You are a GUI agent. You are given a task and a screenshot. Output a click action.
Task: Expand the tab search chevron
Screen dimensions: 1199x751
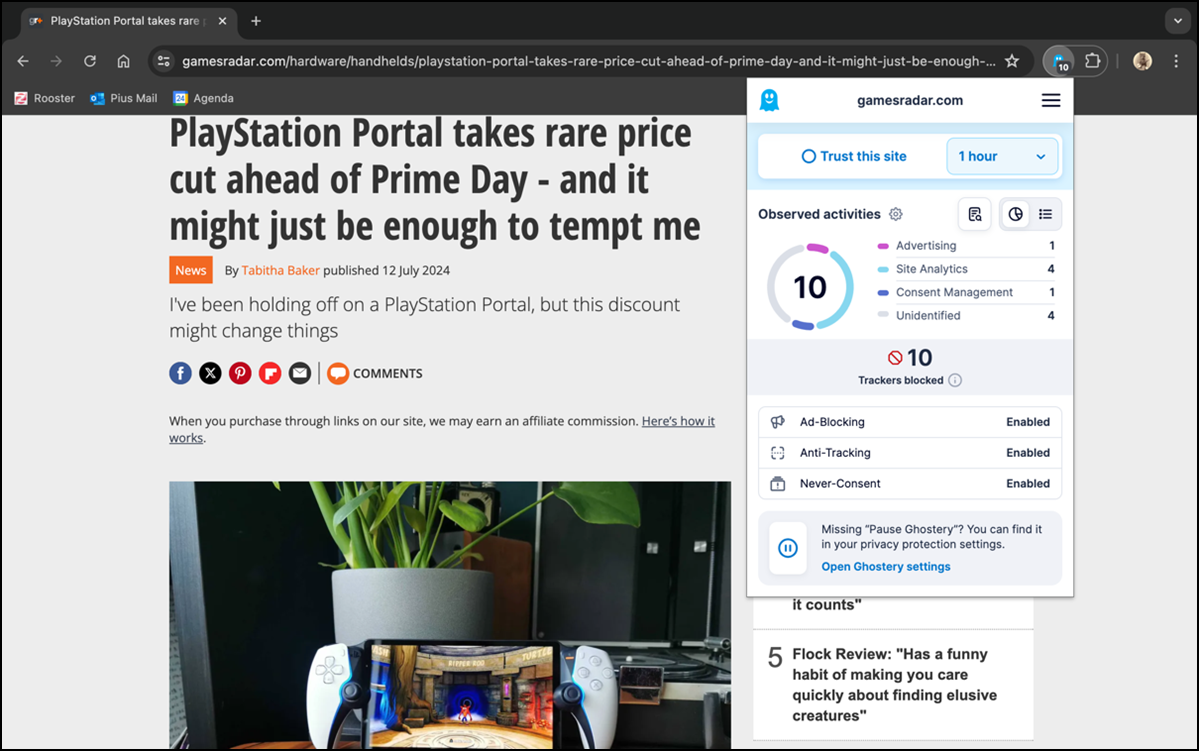point(1178,21)
